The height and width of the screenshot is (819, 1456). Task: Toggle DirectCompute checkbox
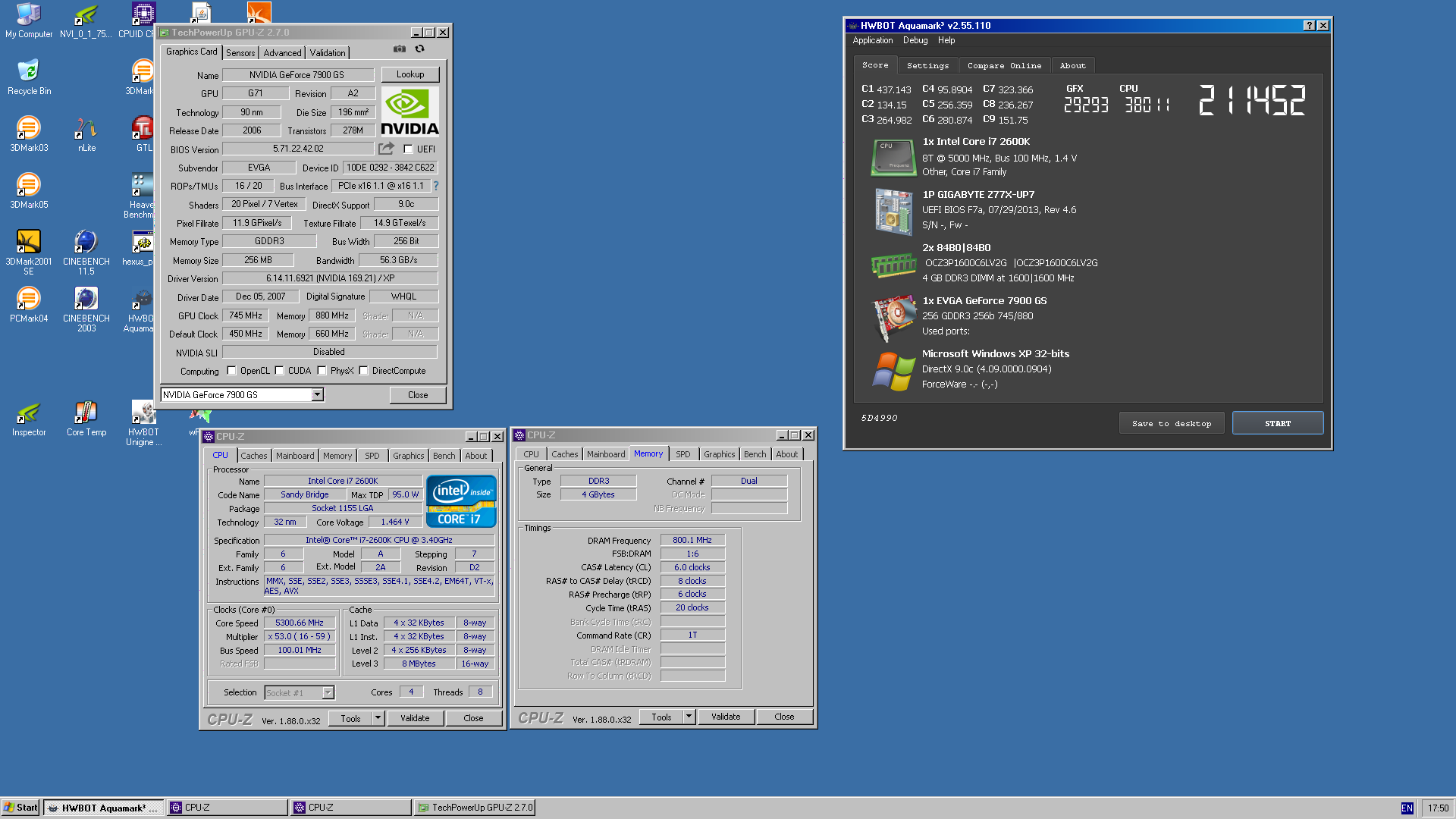click(363, 371)
